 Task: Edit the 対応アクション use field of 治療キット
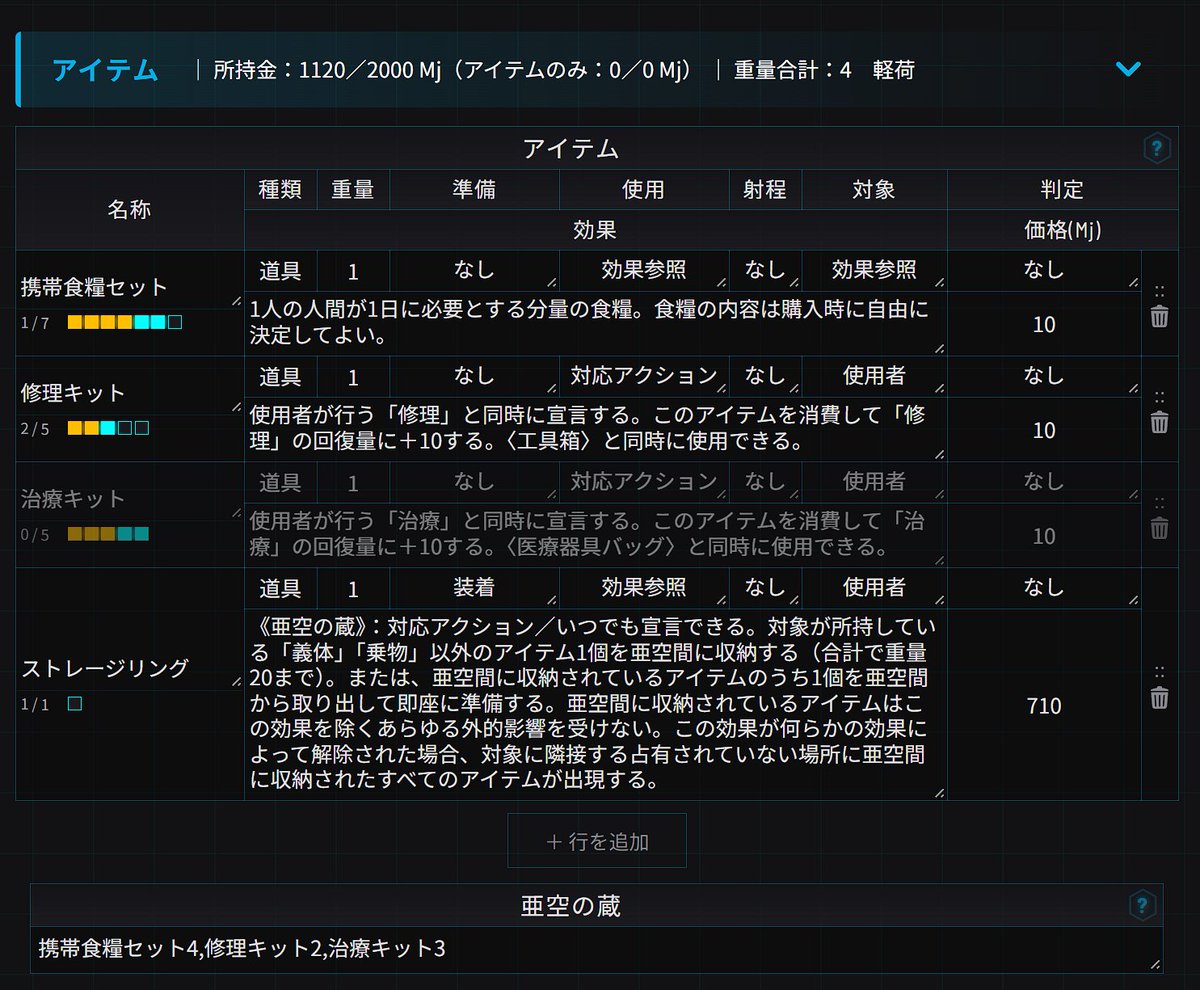click(644, 482)
